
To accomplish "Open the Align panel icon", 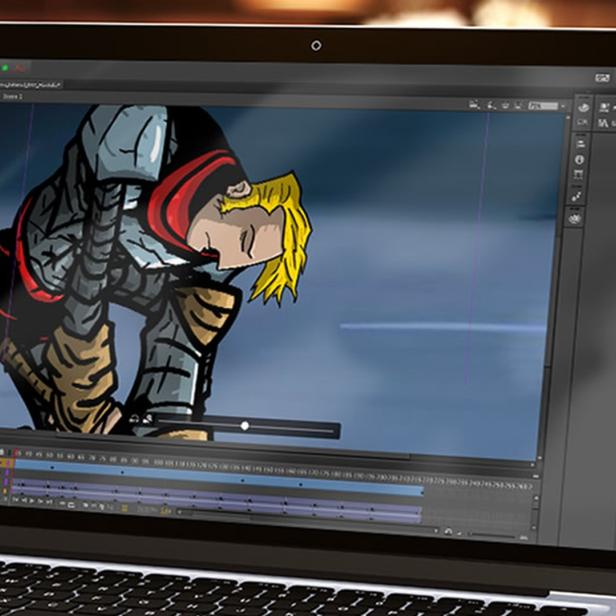I will click(581, 144).
